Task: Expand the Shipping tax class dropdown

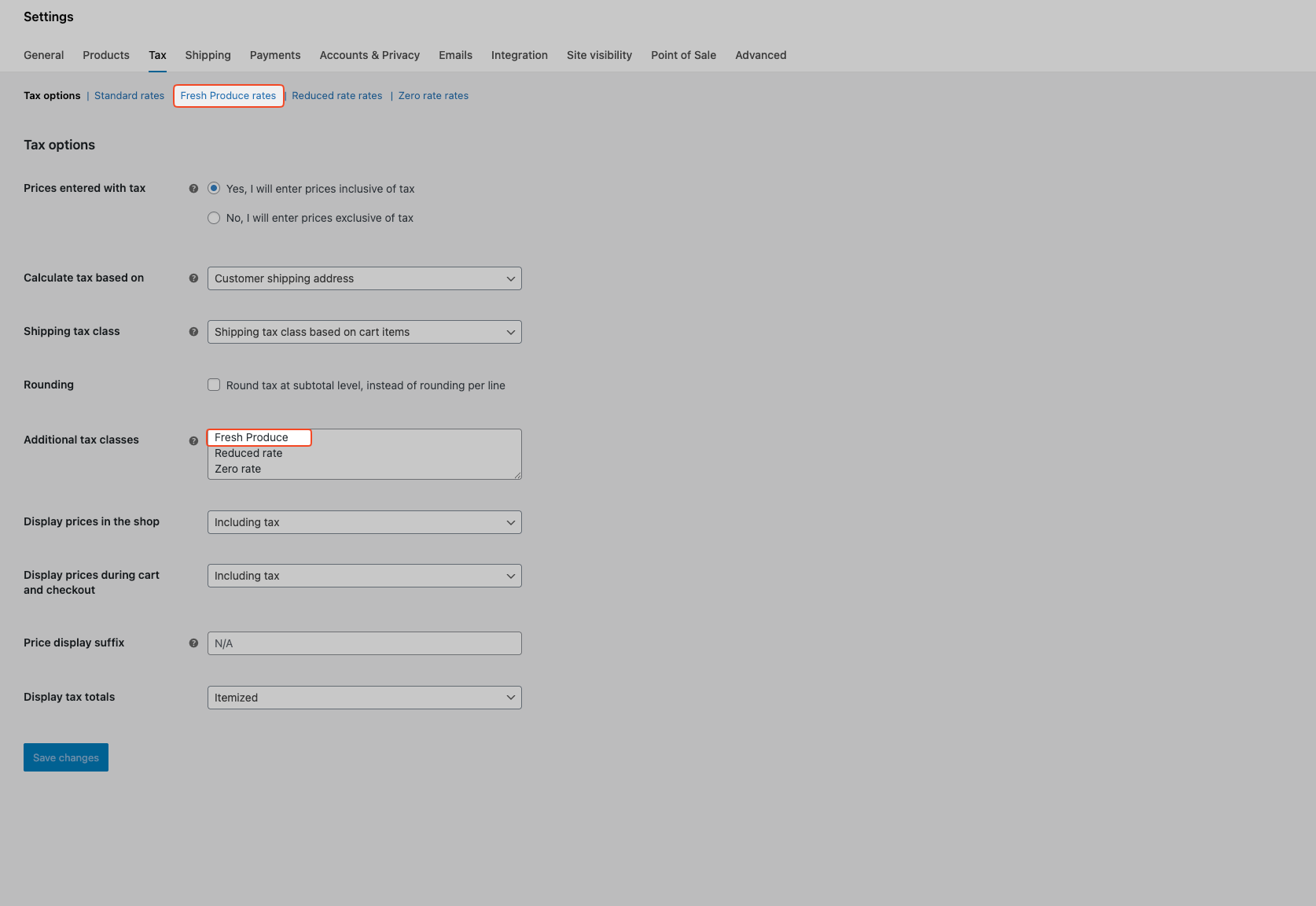Action: (365, 332)
